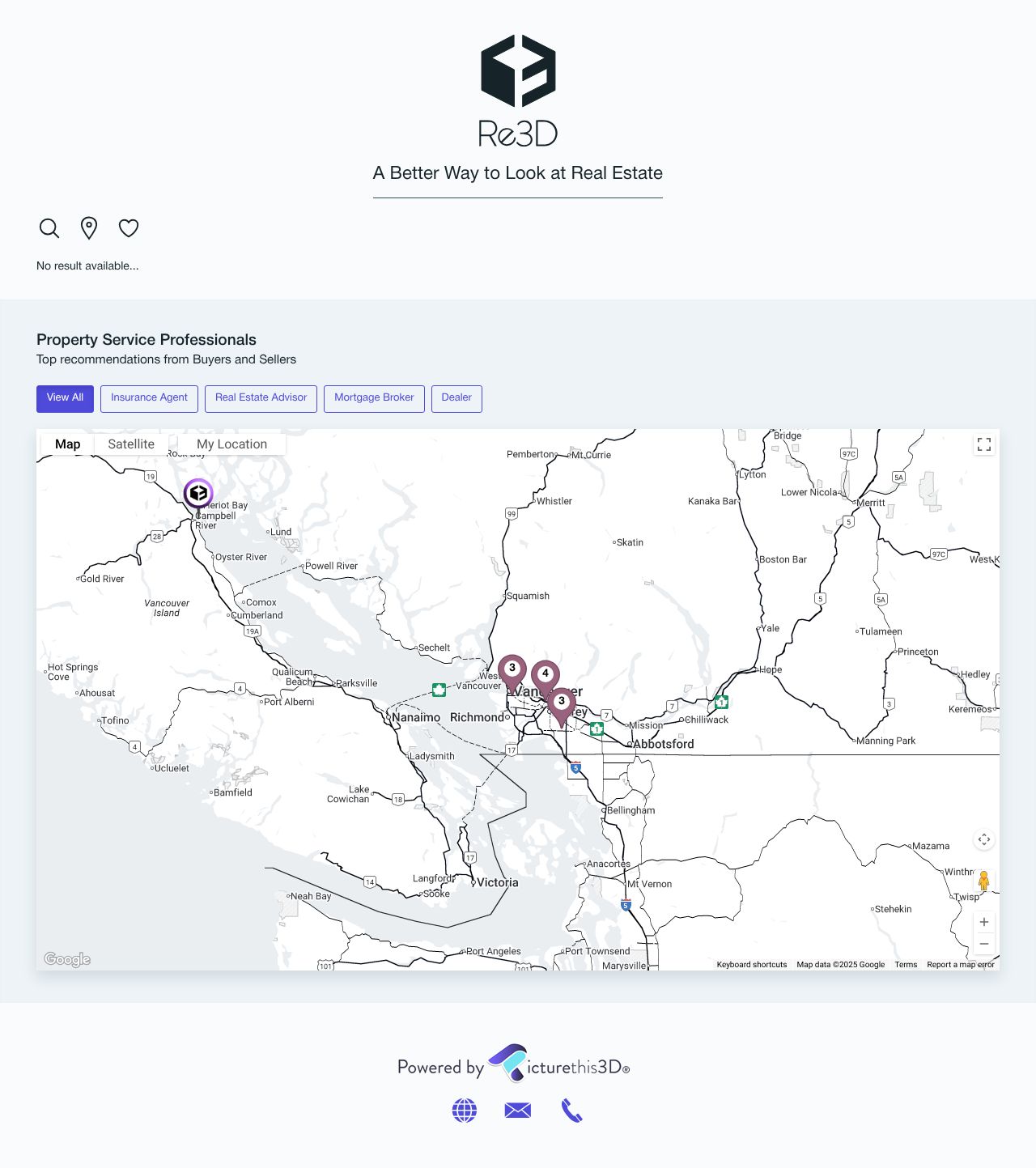Filter by Real Estate Advisor

click(x=261, y=398)
